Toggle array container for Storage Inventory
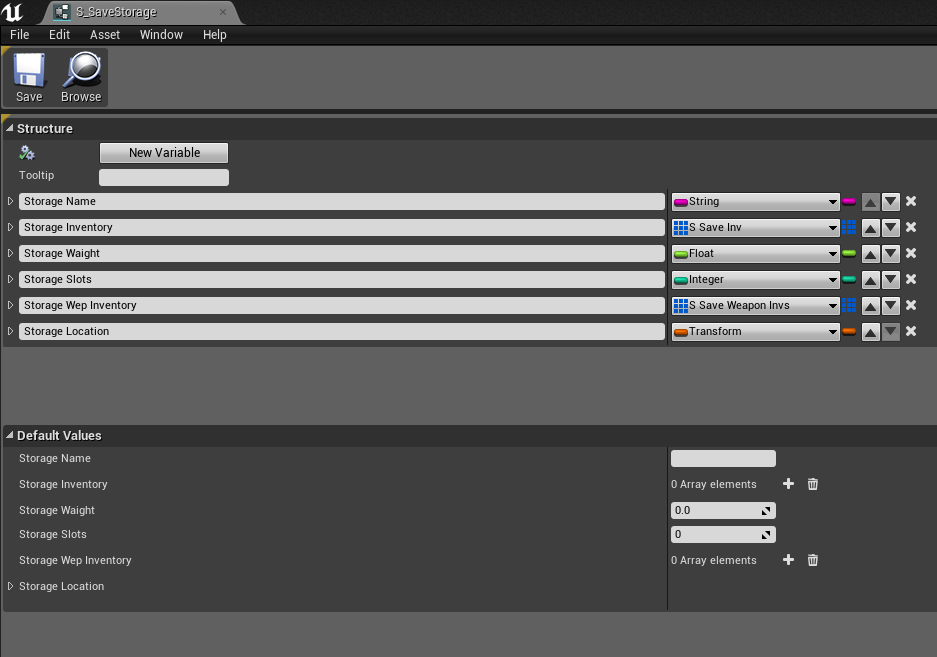Image resolution: width=937 pixels, height=657 pixels. (x=849, y=227)
